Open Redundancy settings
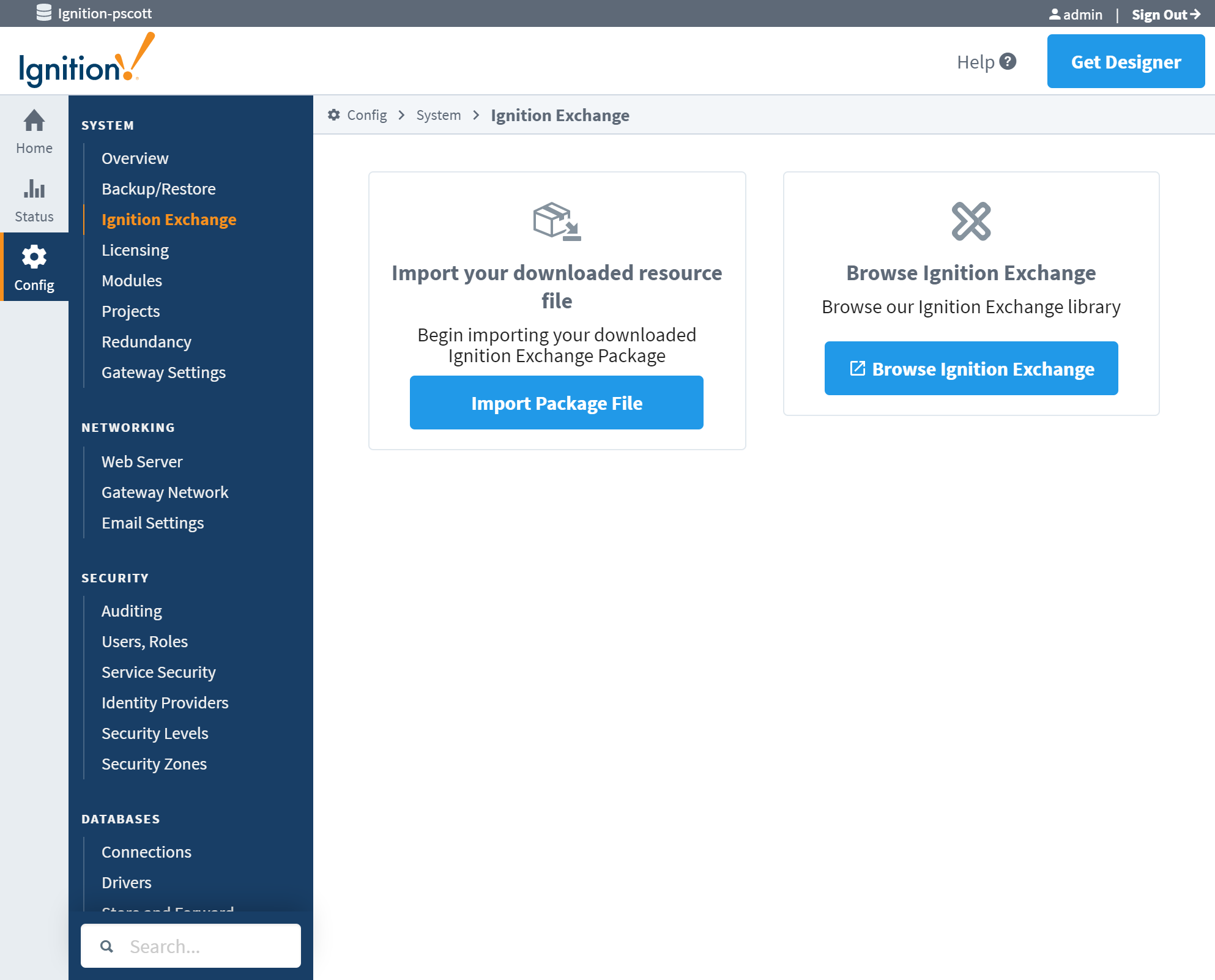 (x=146, y=341)
